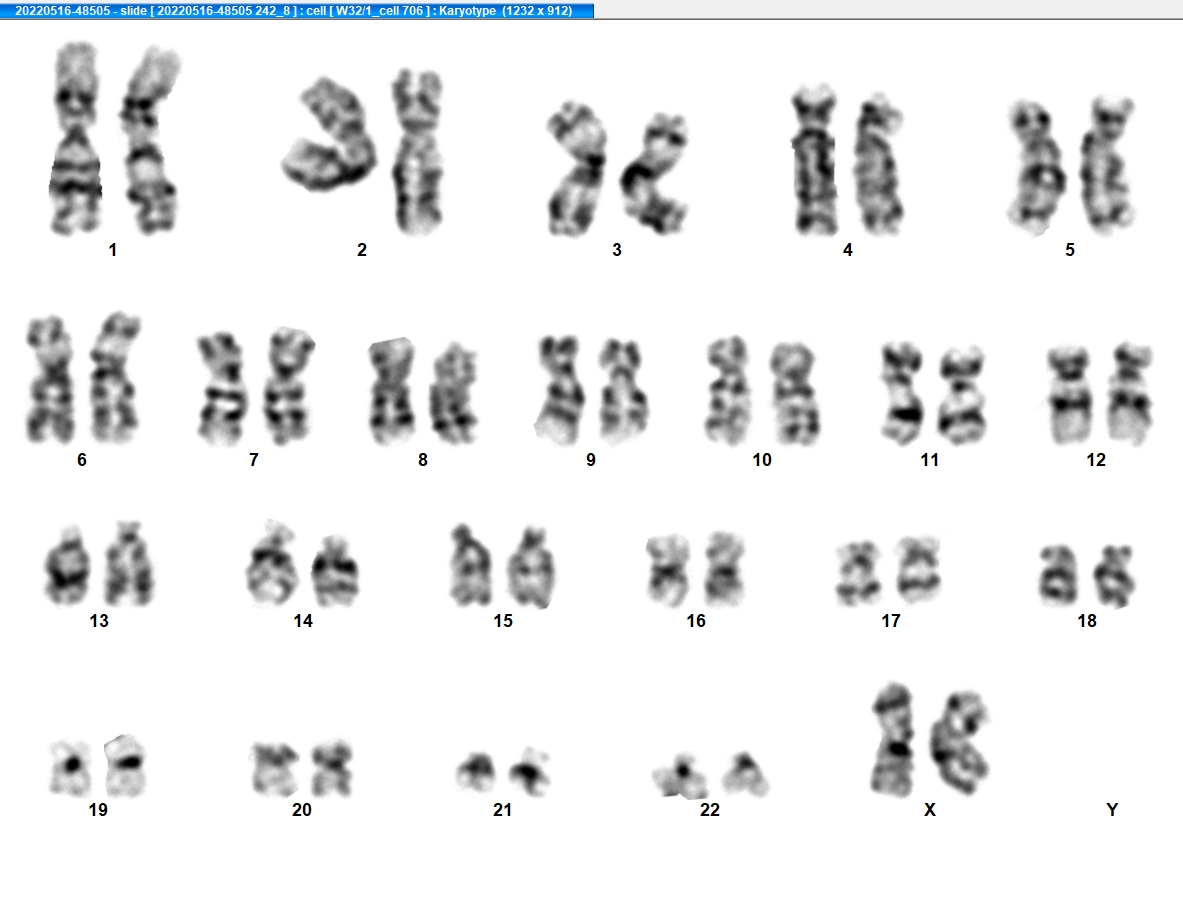Select the left chromosome of pair 6
This screenshot has height=907, width=1183.
[51, 380]
